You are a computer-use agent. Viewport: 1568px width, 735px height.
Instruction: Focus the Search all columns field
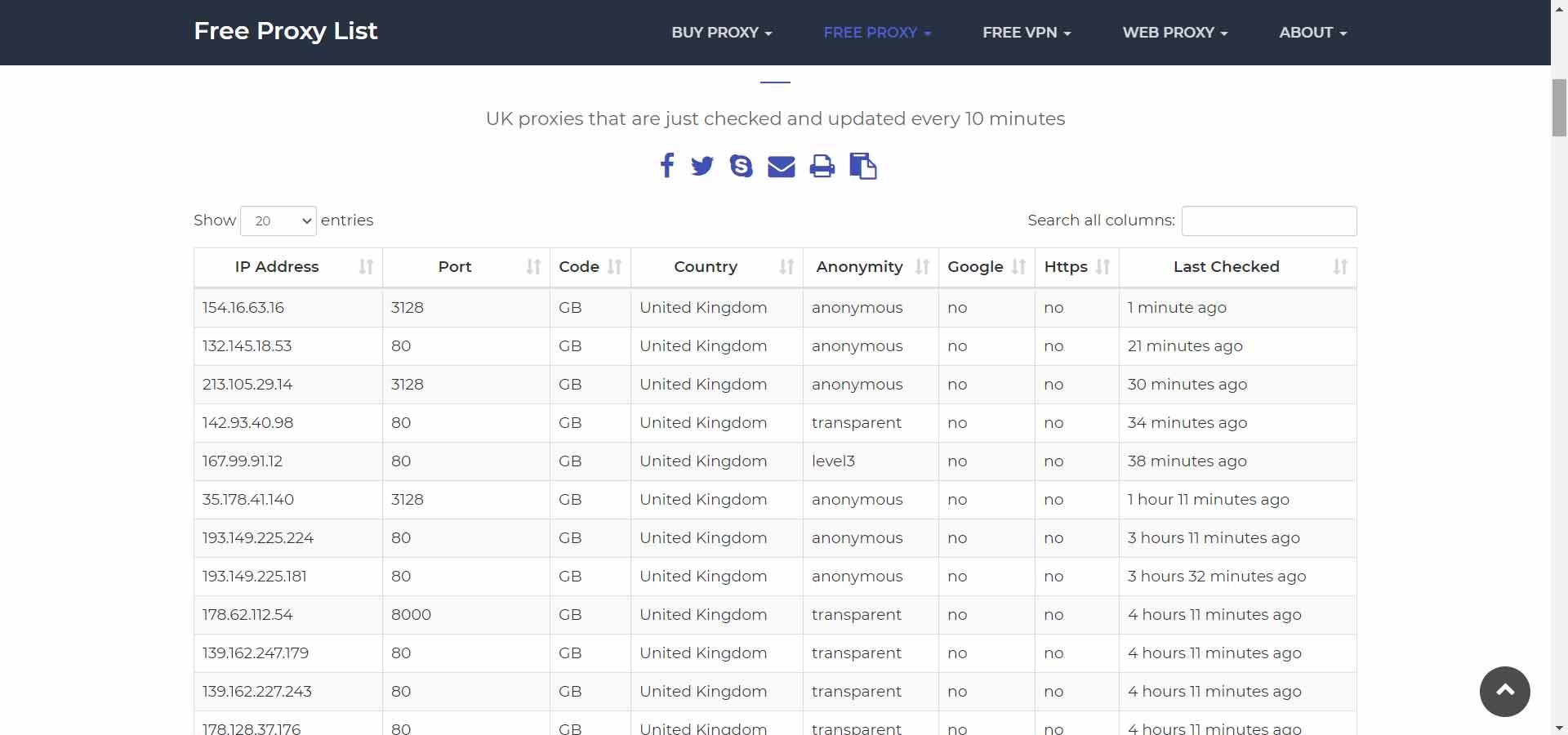(1269, 221)
